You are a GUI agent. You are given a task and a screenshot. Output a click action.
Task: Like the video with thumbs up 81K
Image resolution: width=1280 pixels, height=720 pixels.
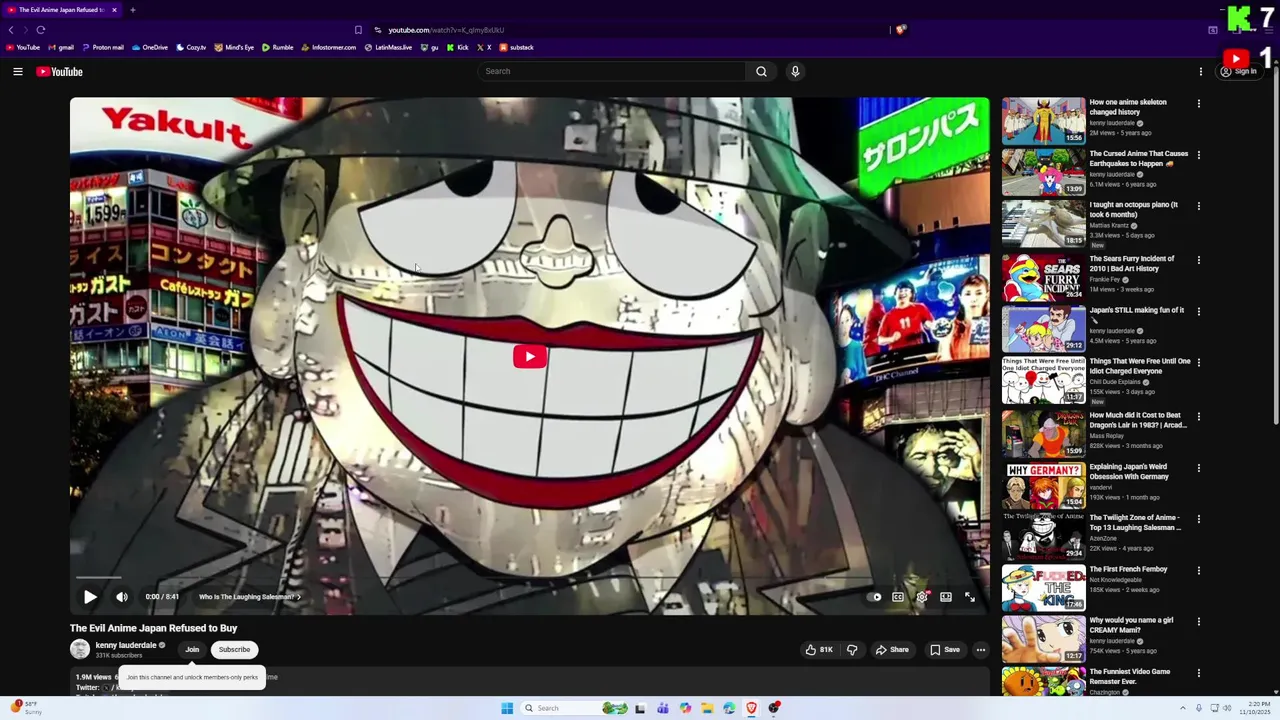819,650
